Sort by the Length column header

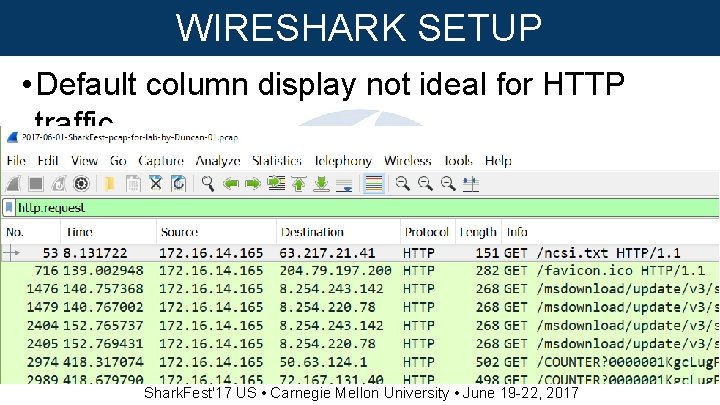coord(478,232)
